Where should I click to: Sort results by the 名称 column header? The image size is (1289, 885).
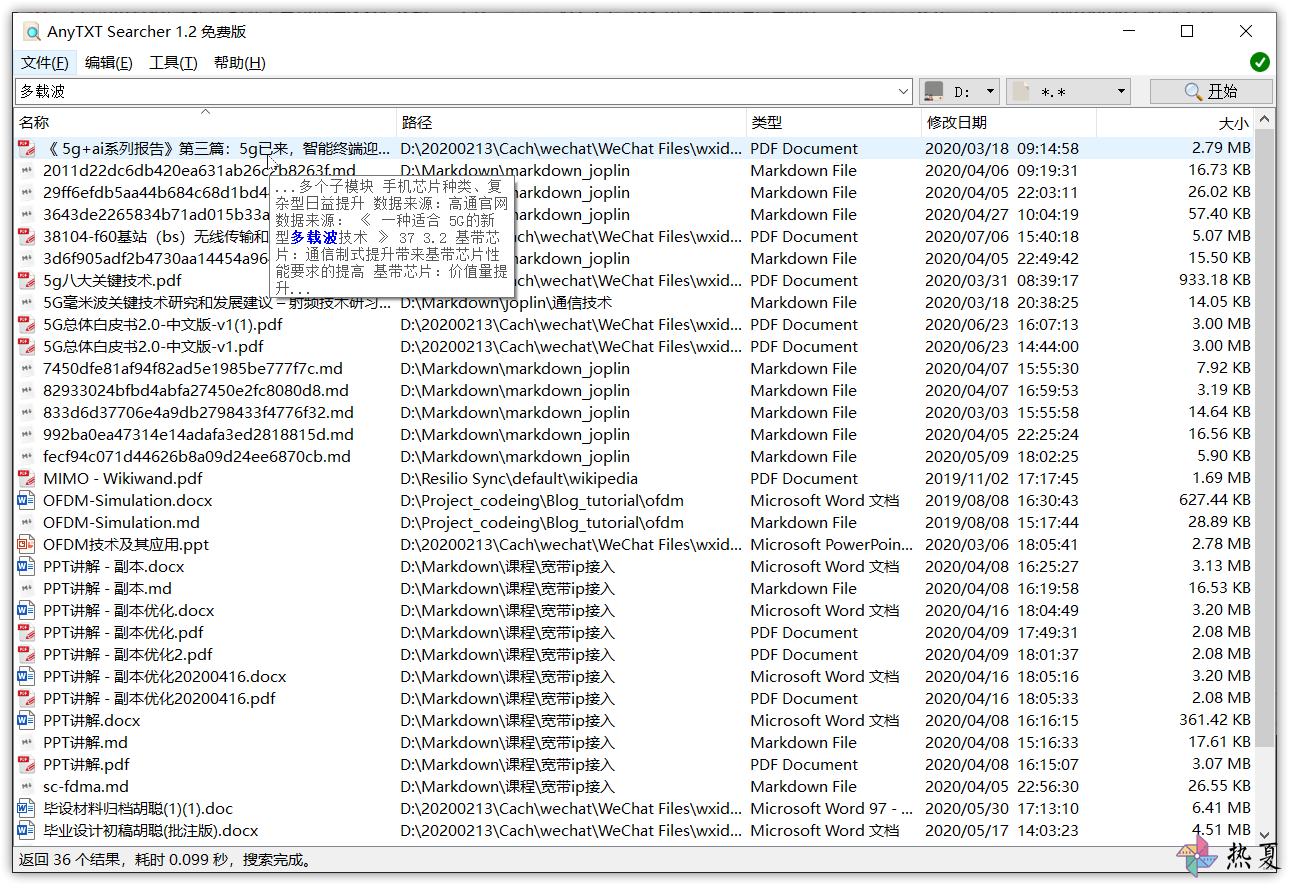(x=205, y=123)
